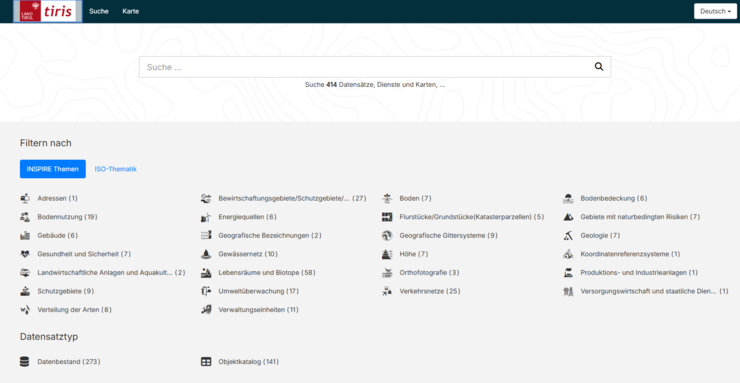Focus the Suche search input field
Image resolution: width=740 pixels, height=383 pixels.
pos(366,67)
